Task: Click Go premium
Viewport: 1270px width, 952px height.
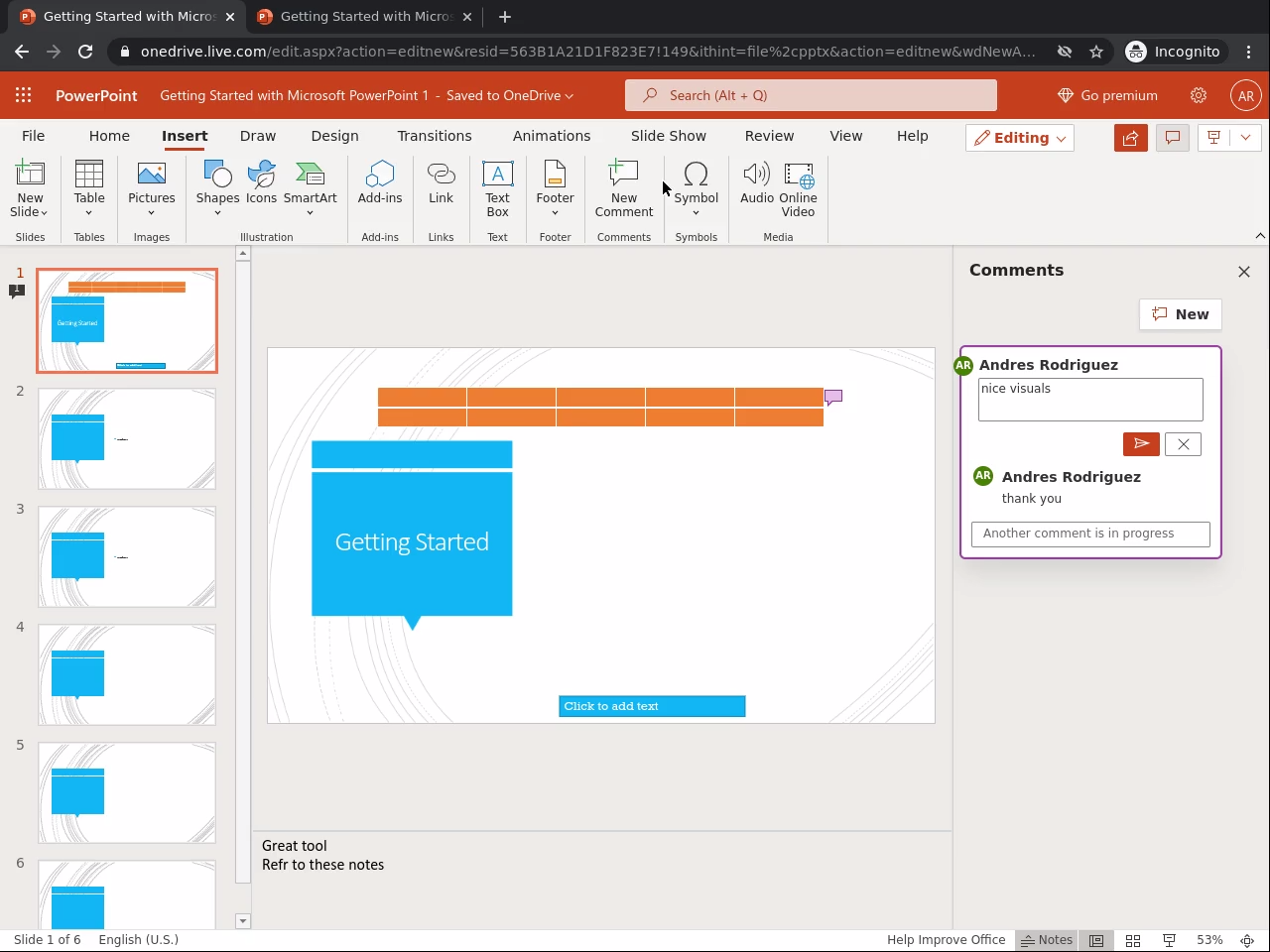Action: tap(1107, 95)
